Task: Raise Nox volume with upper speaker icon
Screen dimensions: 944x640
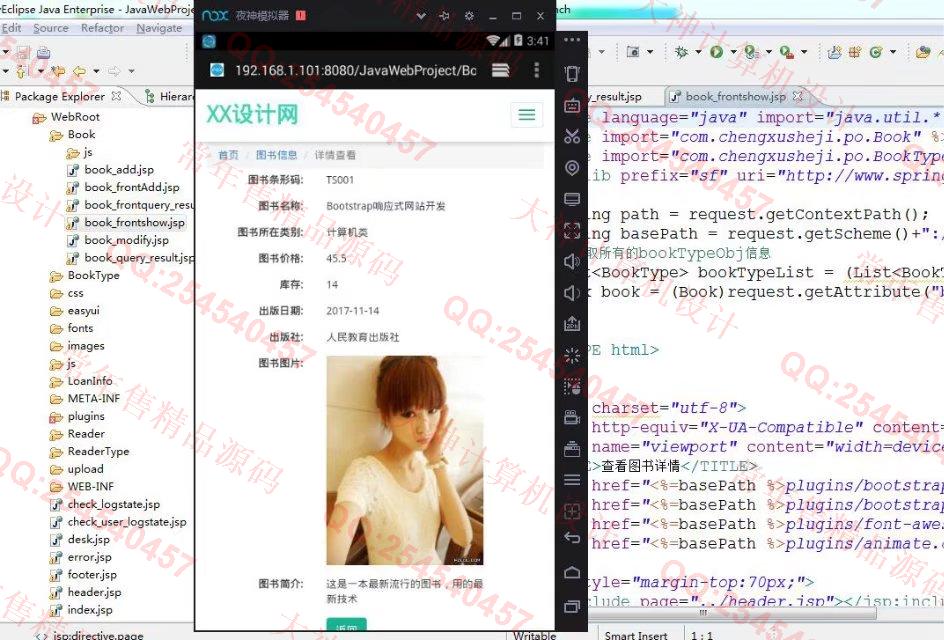Action: click(x=572, y=261)
